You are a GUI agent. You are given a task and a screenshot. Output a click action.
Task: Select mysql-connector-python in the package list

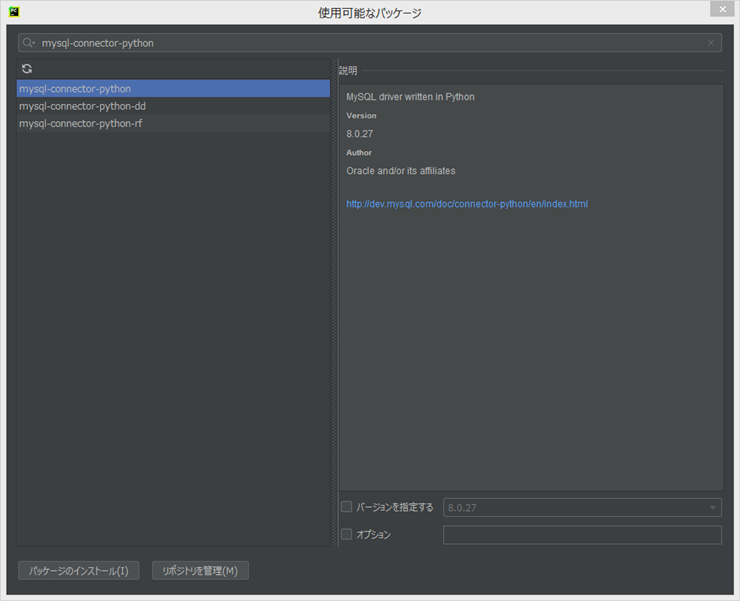[173, 89]
